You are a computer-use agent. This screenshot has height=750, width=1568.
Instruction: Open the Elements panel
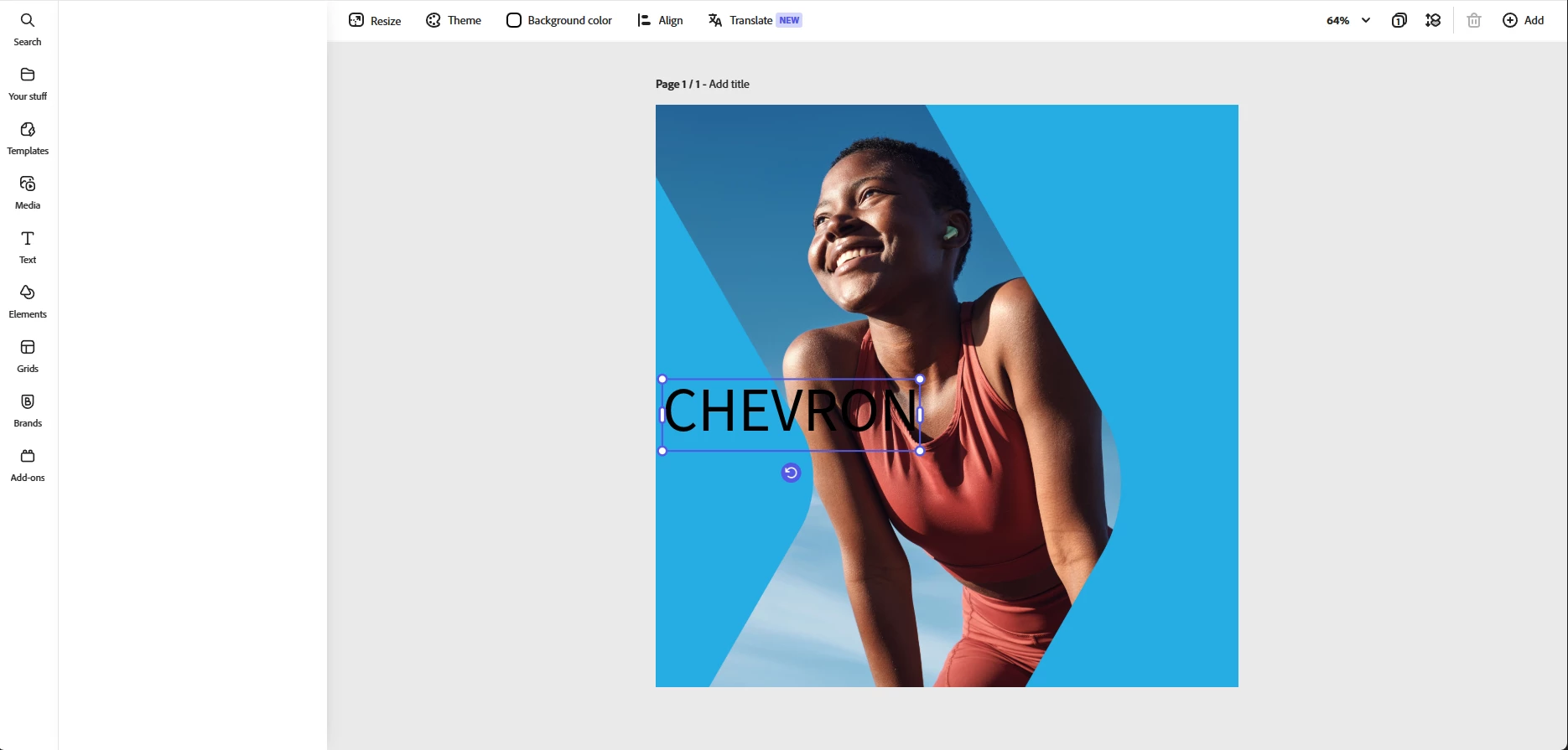point(28,301)
